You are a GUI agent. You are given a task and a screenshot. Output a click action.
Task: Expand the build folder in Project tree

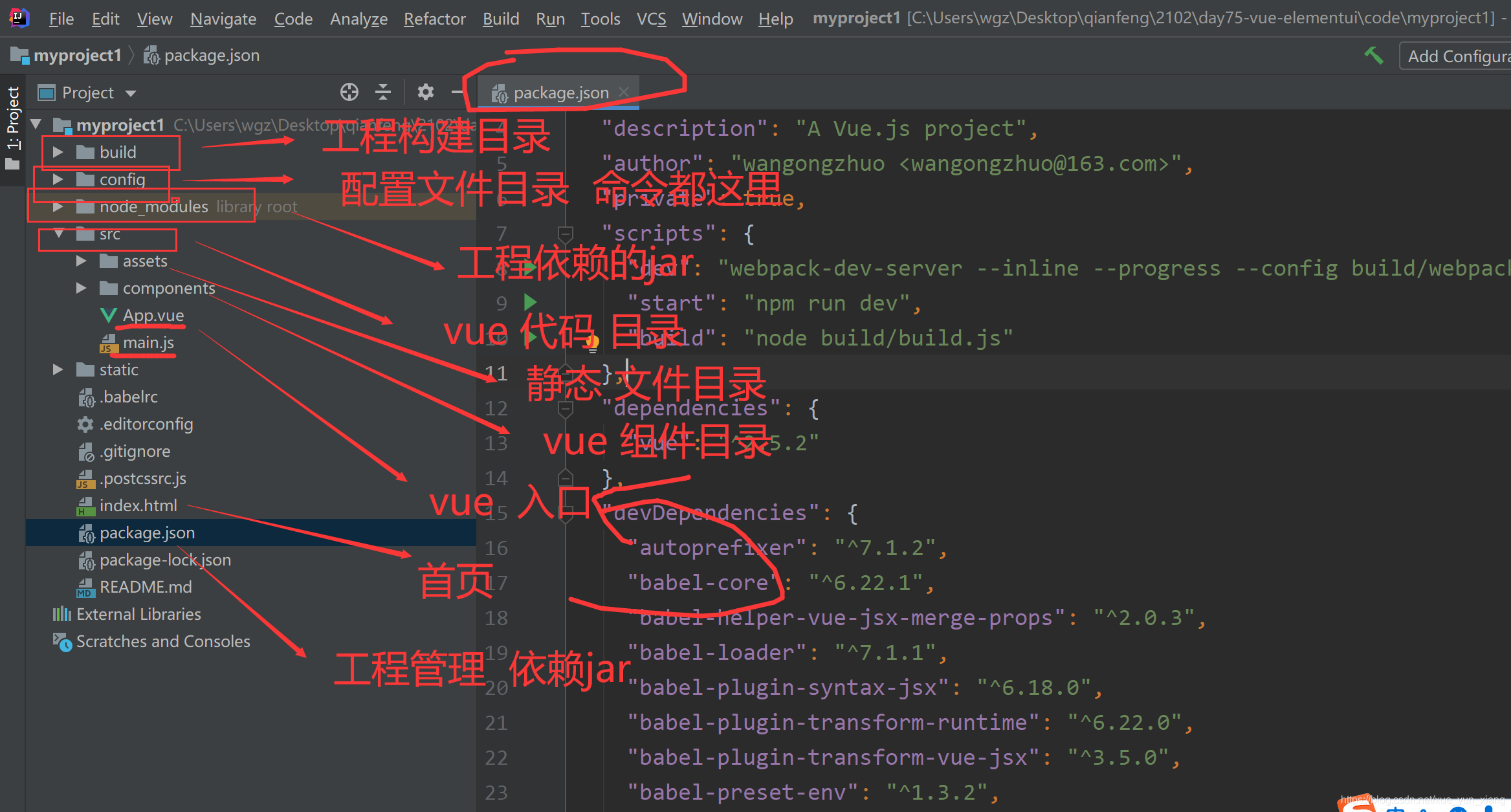click(57, 151)
